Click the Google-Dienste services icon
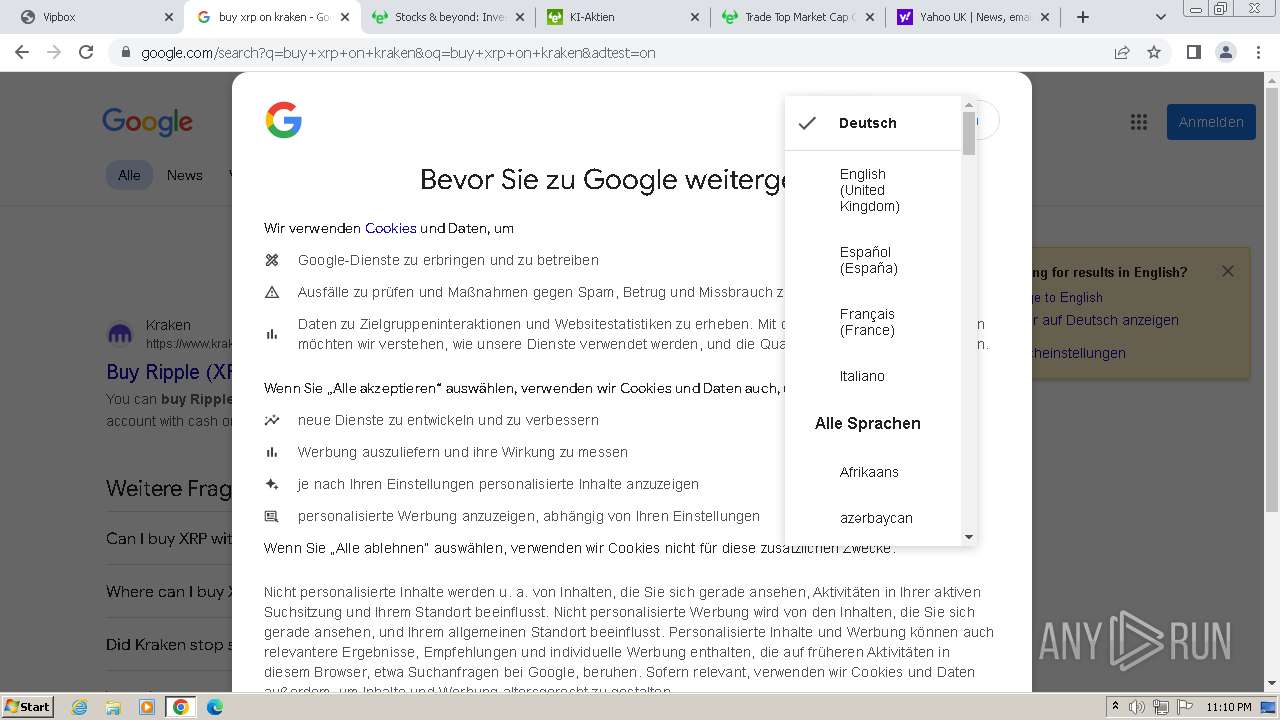This screenshot has width=1280, height=720. click(x=271, y=260)
